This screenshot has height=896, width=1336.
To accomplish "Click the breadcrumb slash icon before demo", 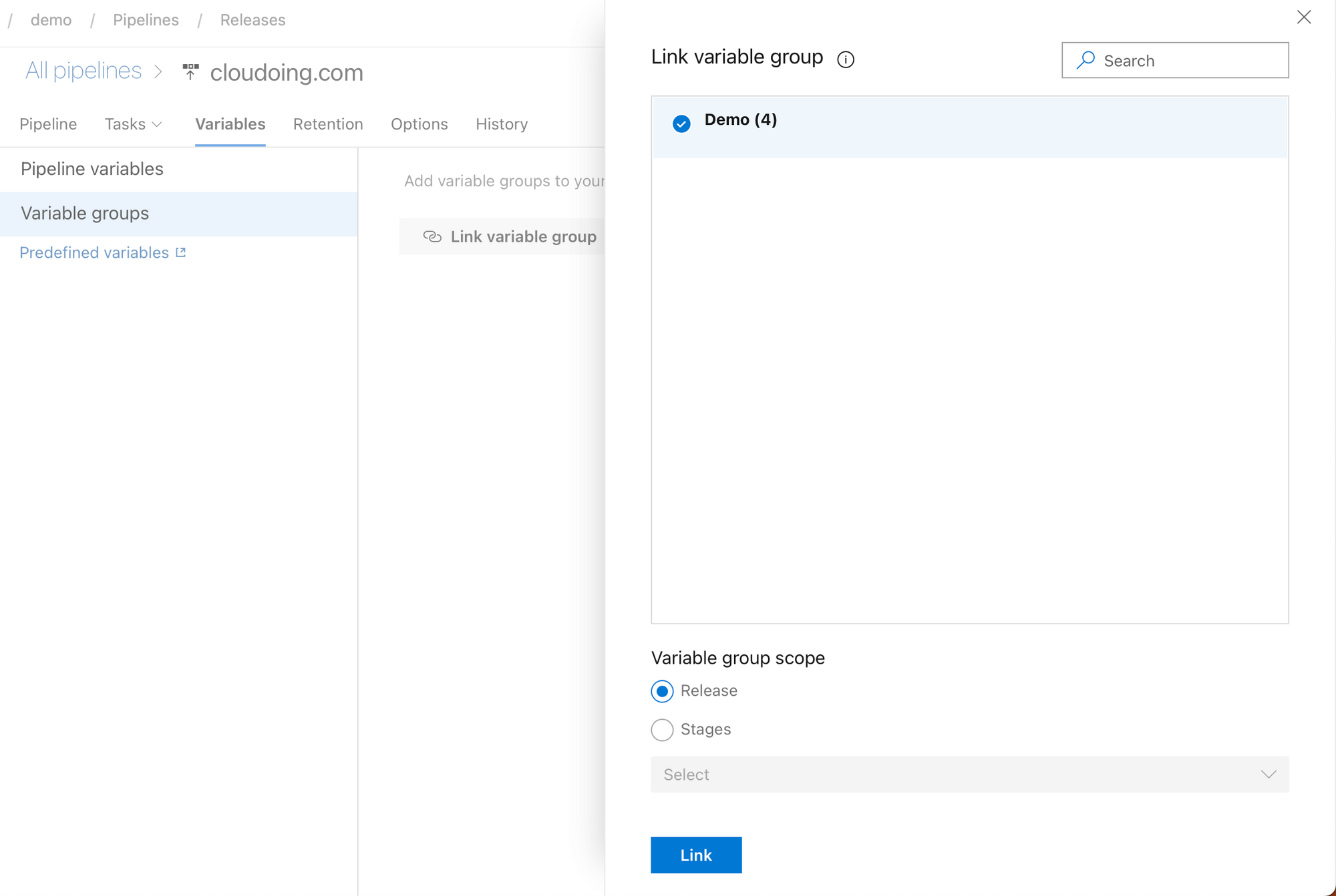I will (x=11, y=19).
